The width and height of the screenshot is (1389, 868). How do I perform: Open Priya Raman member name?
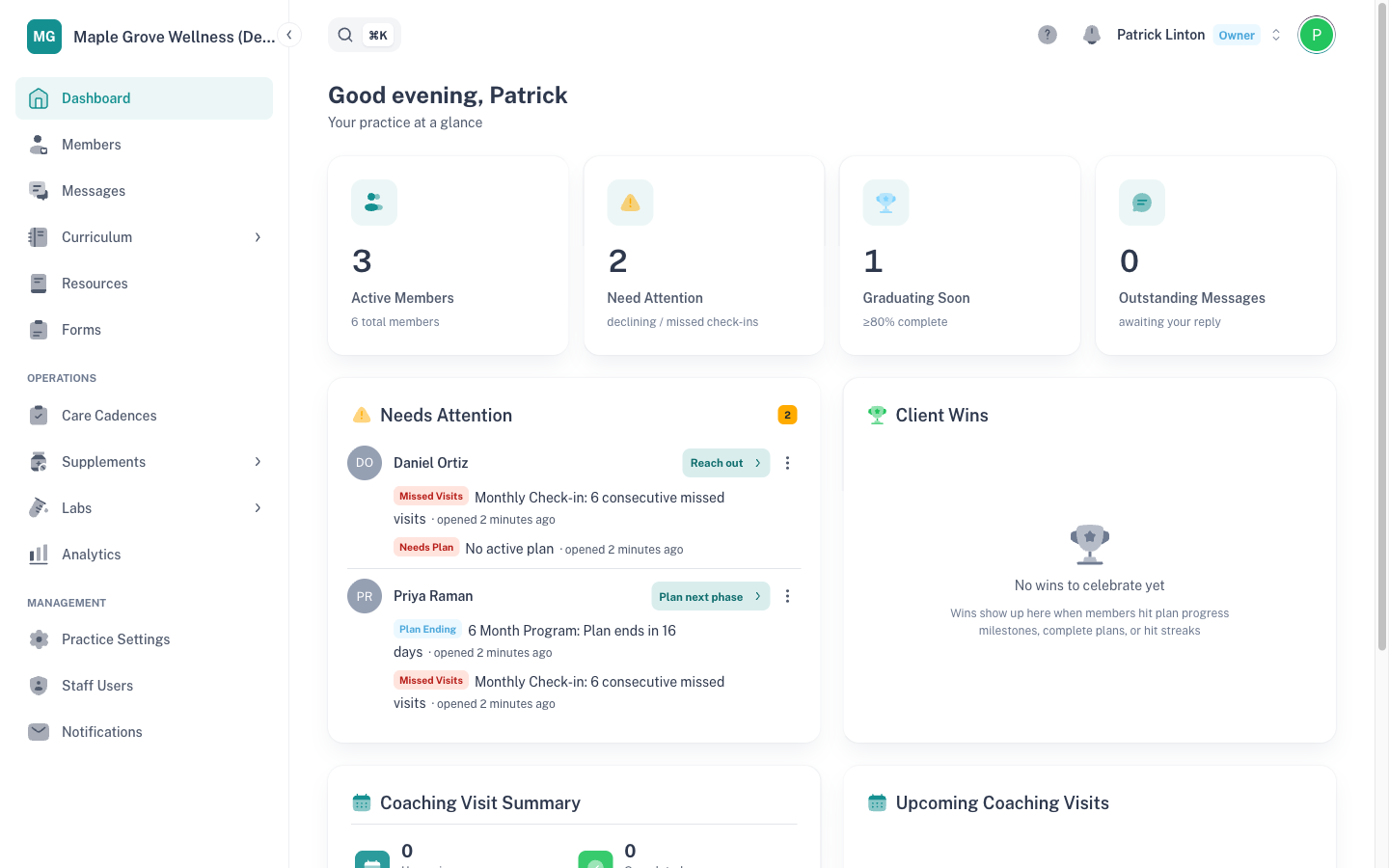tap(433, 596)
